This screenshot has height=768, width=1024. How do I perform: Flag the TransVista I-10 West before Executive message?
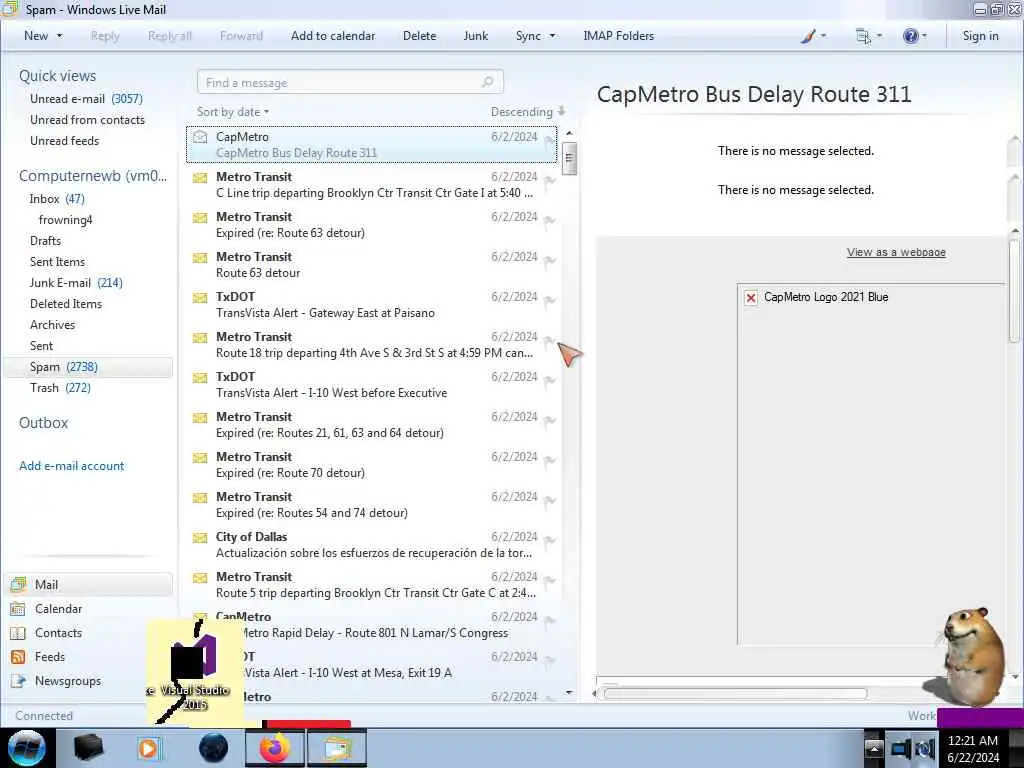[x=550, y=381]
